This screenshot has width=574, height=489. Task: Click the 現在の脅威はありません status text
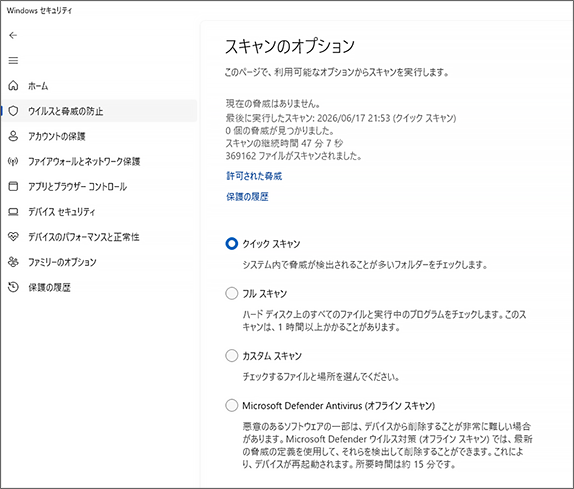point(273,104)
